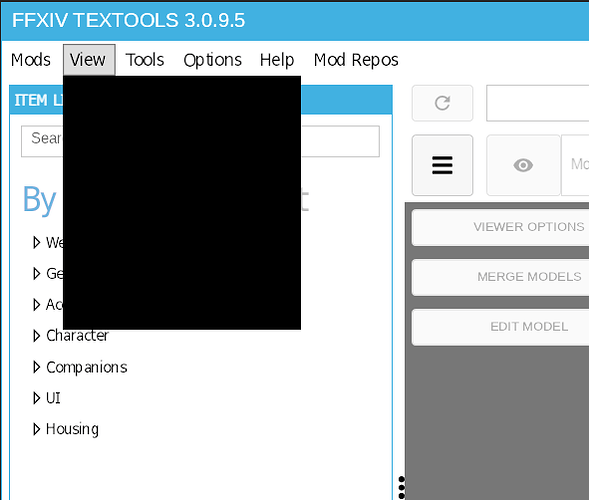
Task: Expand the tree node starting with Ge
Action: [36, 273]
